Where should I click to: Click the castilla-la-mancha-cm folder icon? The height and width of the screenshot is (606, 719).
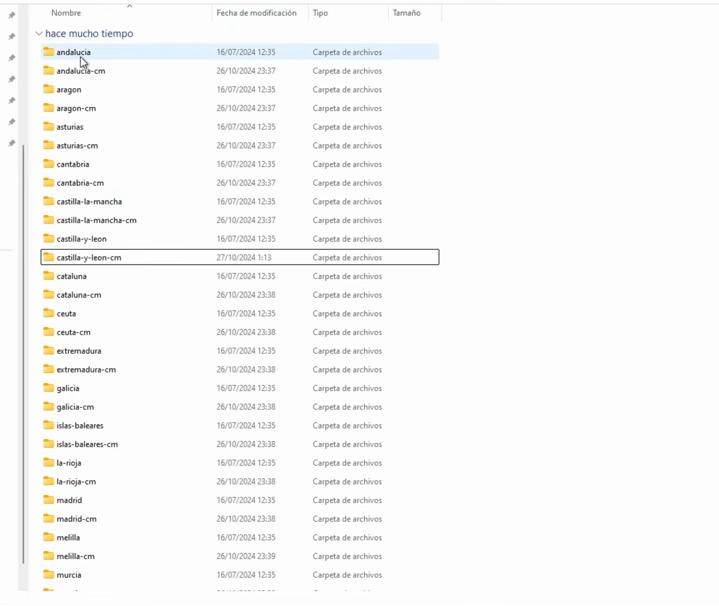(x=49, y=220)
